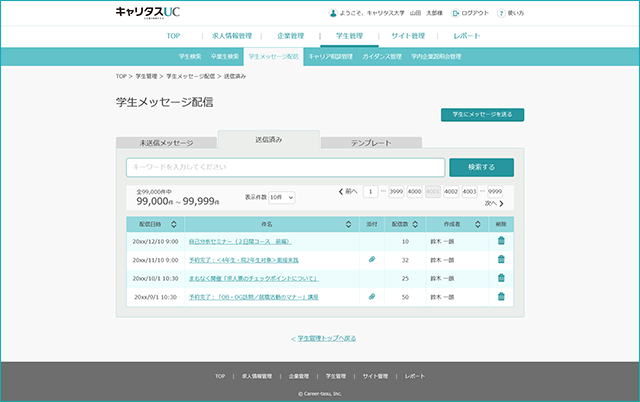Image resolution: width=640 pixels, height=402 pixels.
Task: Go to page 3999 in pagination
Action: pyautogui.click(x=396, y=191)
